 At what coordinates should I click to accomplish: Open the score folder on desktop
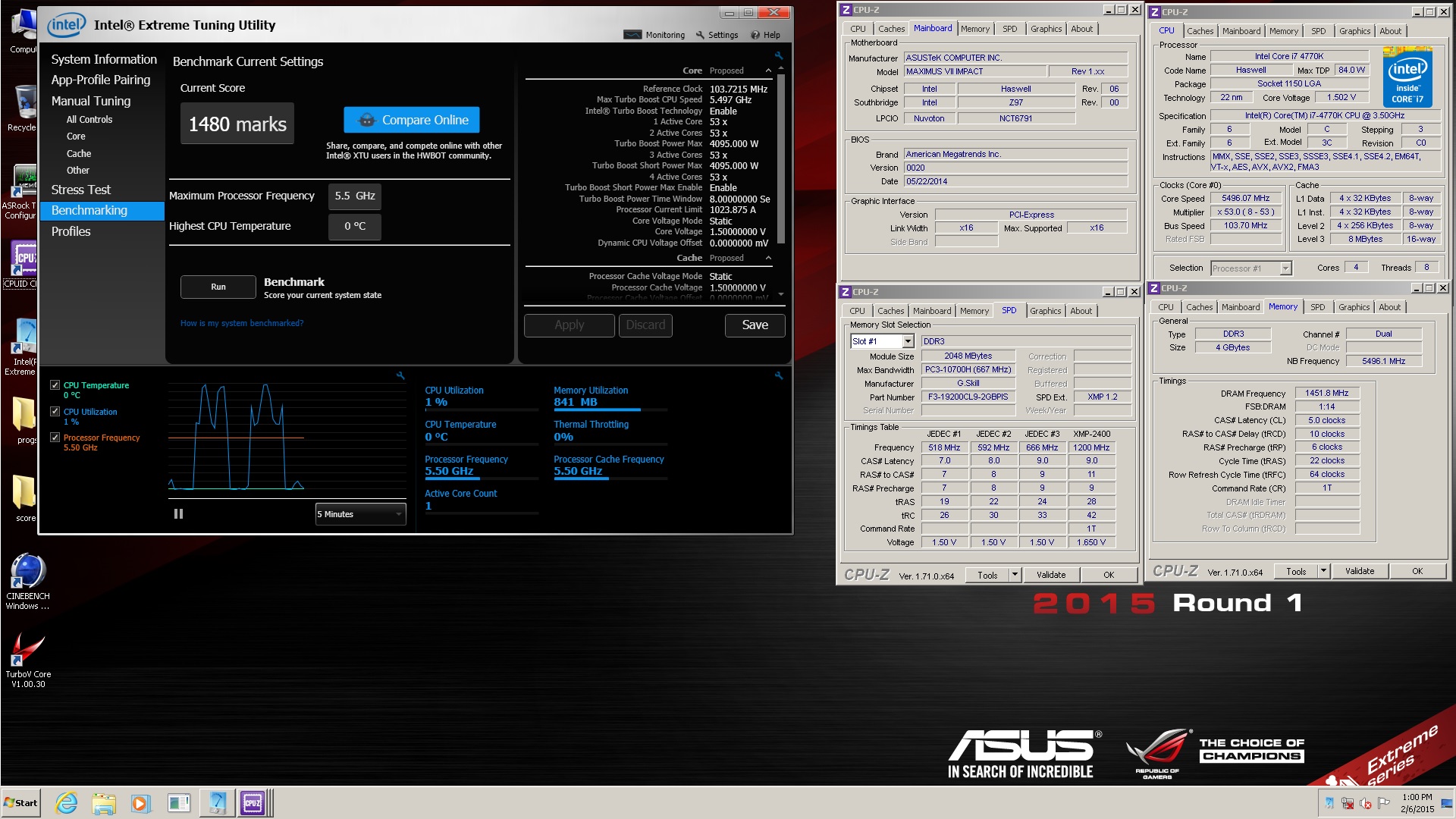(x=24, y=497)
